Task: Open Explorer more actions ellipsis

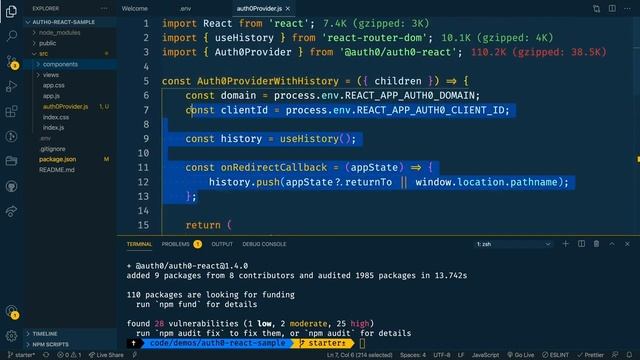Action: tap(104, 8)
